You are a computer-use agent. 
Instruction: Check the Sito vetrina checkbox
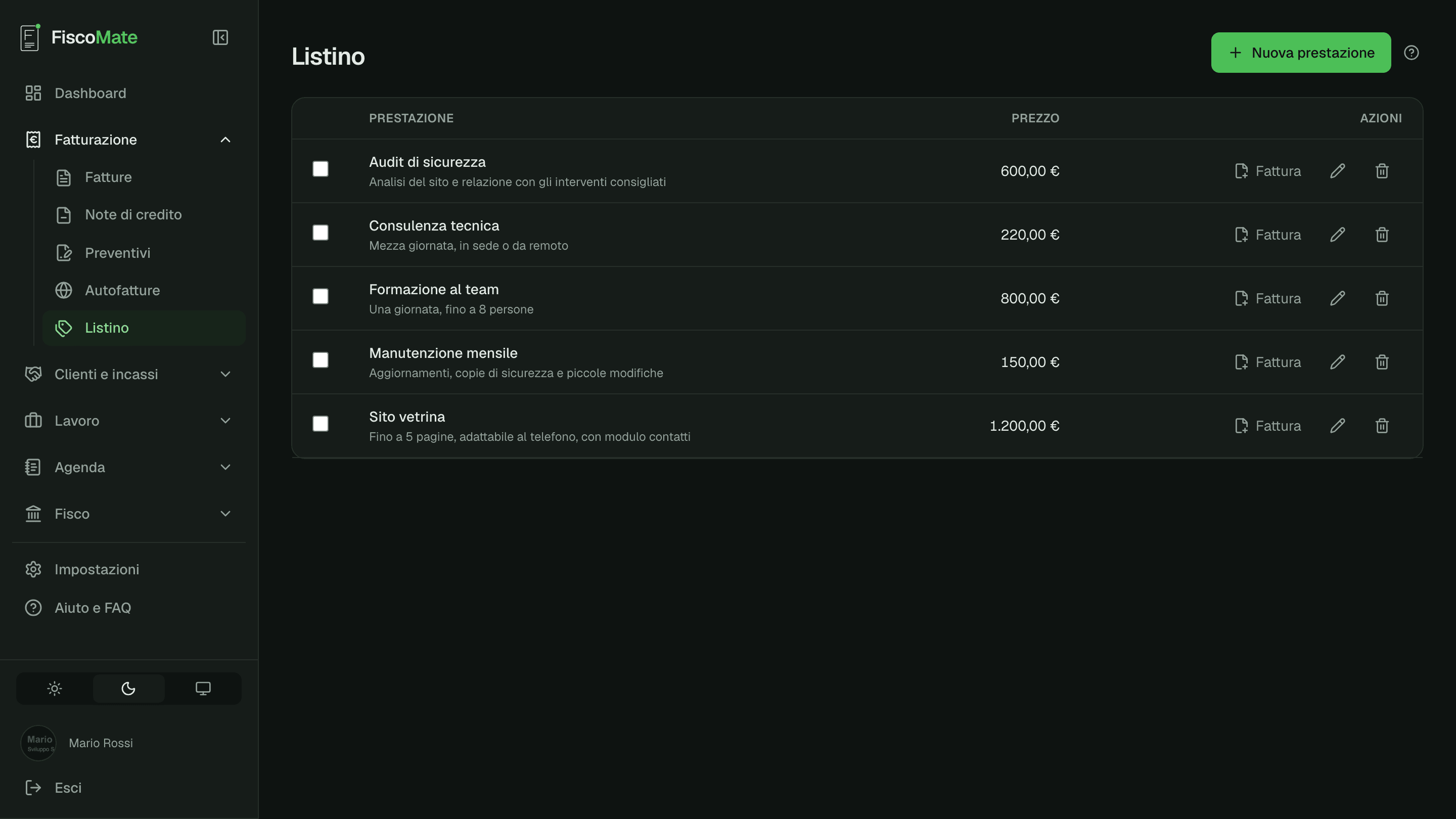321,424
